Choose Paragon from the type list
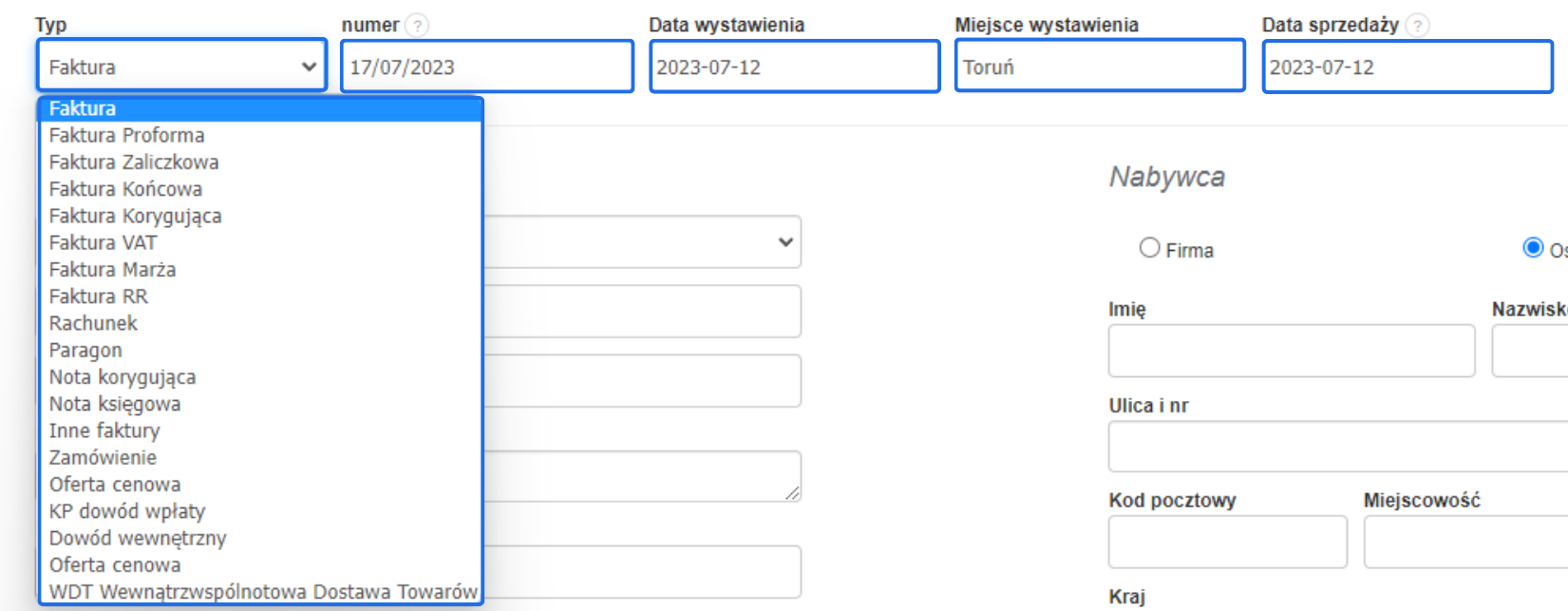This screenshot has height=611, width=1568. 85,351
